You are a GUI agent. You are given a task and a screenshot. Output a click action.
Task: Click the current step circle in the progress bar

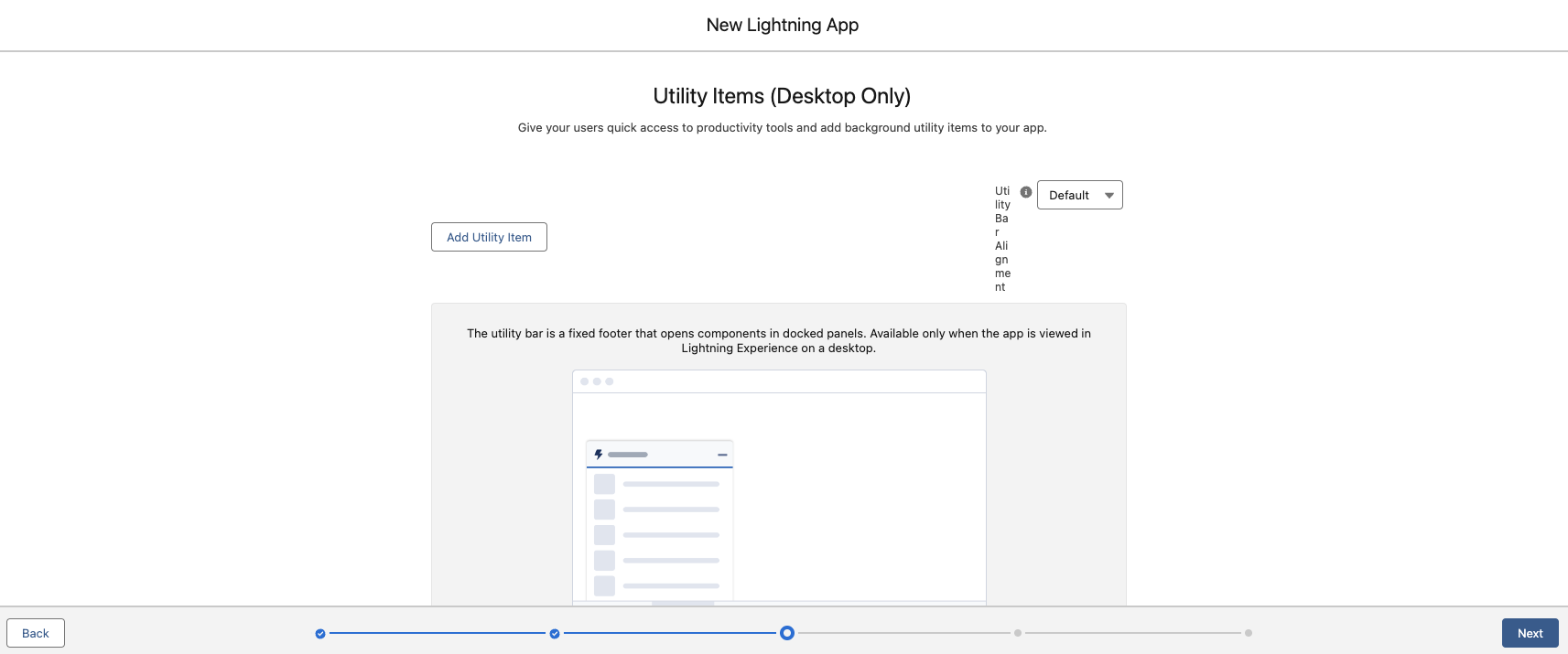pos(786,633)
